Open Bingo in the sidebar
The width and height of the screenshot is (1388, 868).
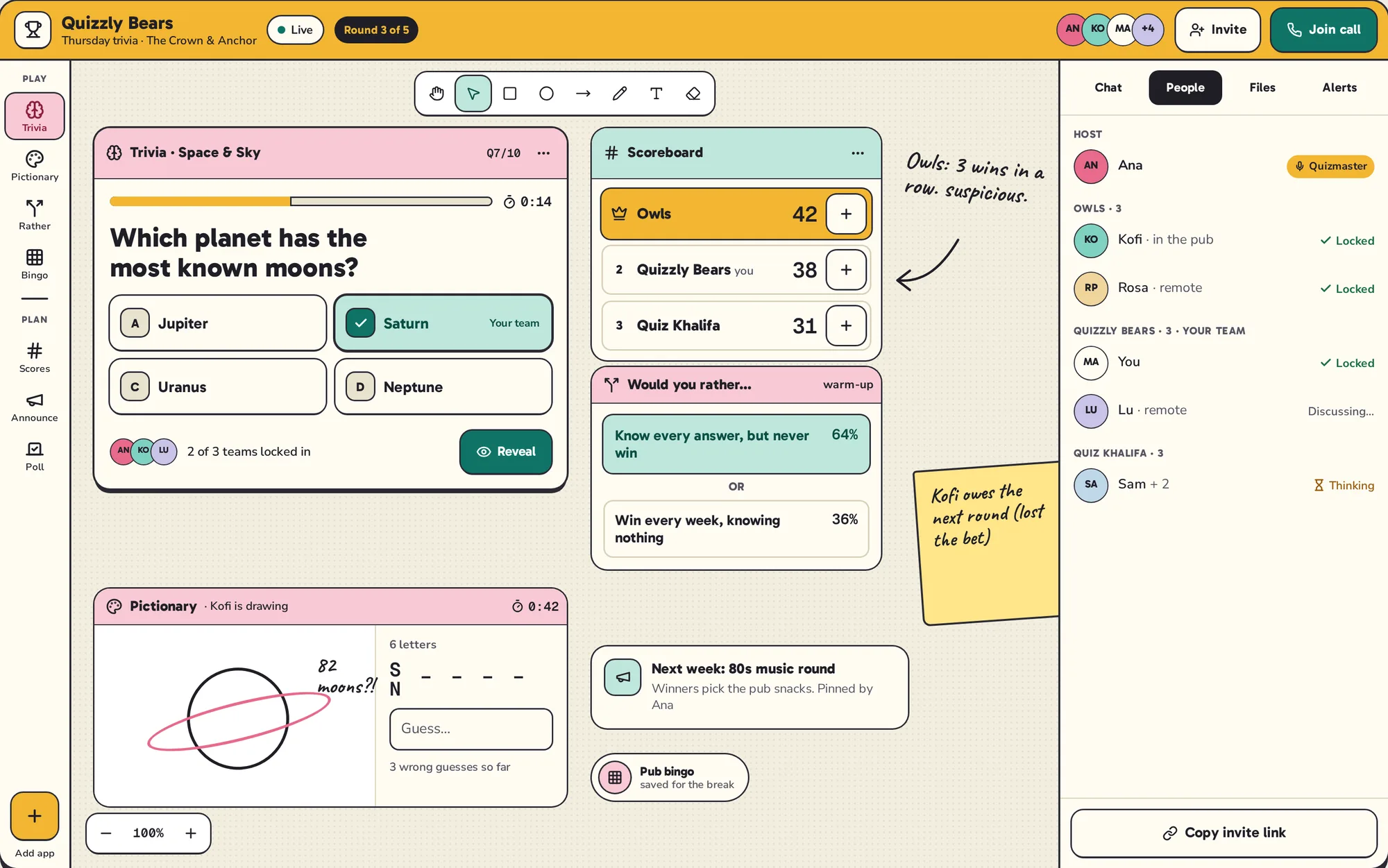[x=35, y=264]
